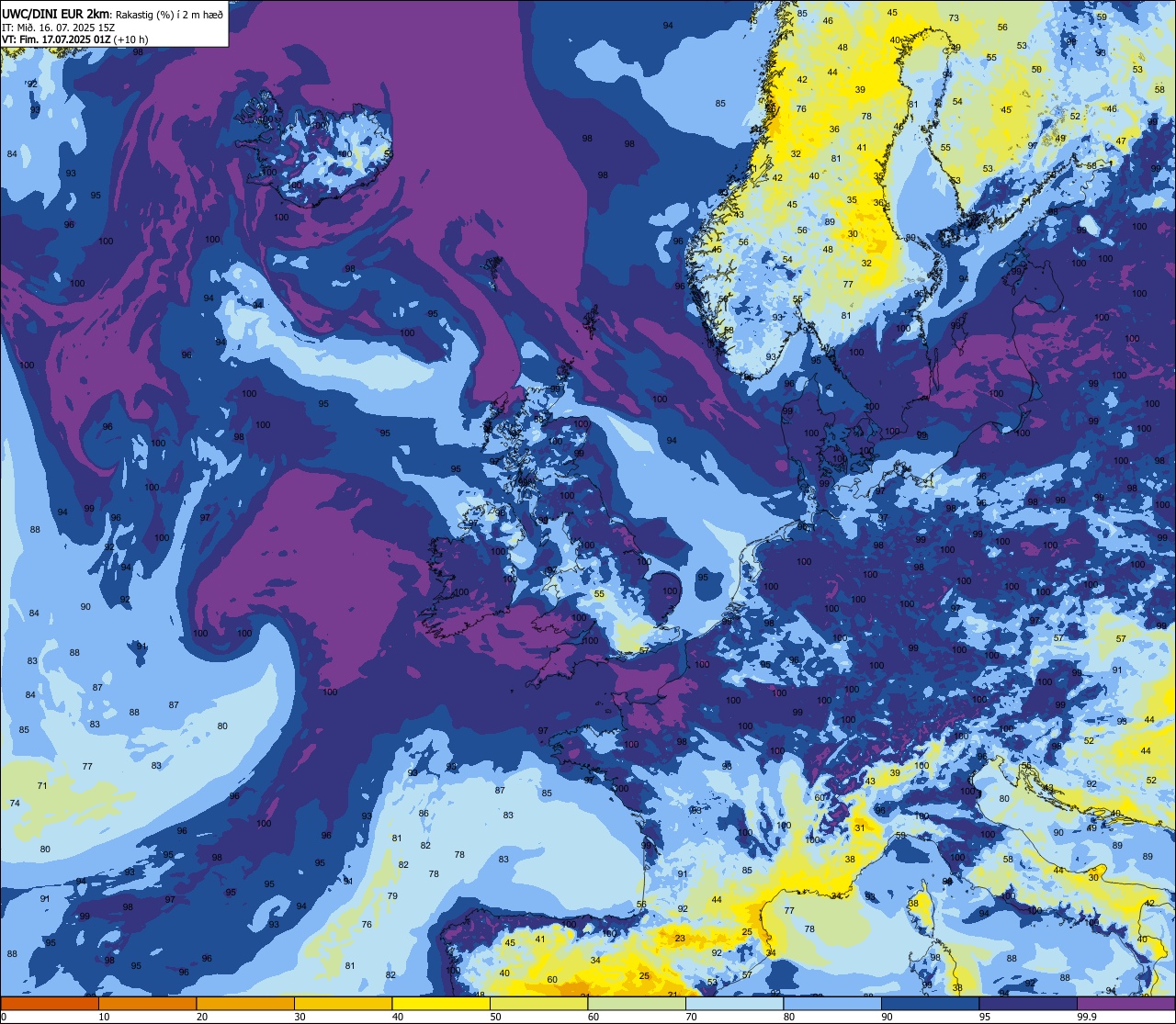Click the 80–90 light blue legend swatch
The width and height of the screenshot is (1176, 1024).
click(x=832, y=1003)
